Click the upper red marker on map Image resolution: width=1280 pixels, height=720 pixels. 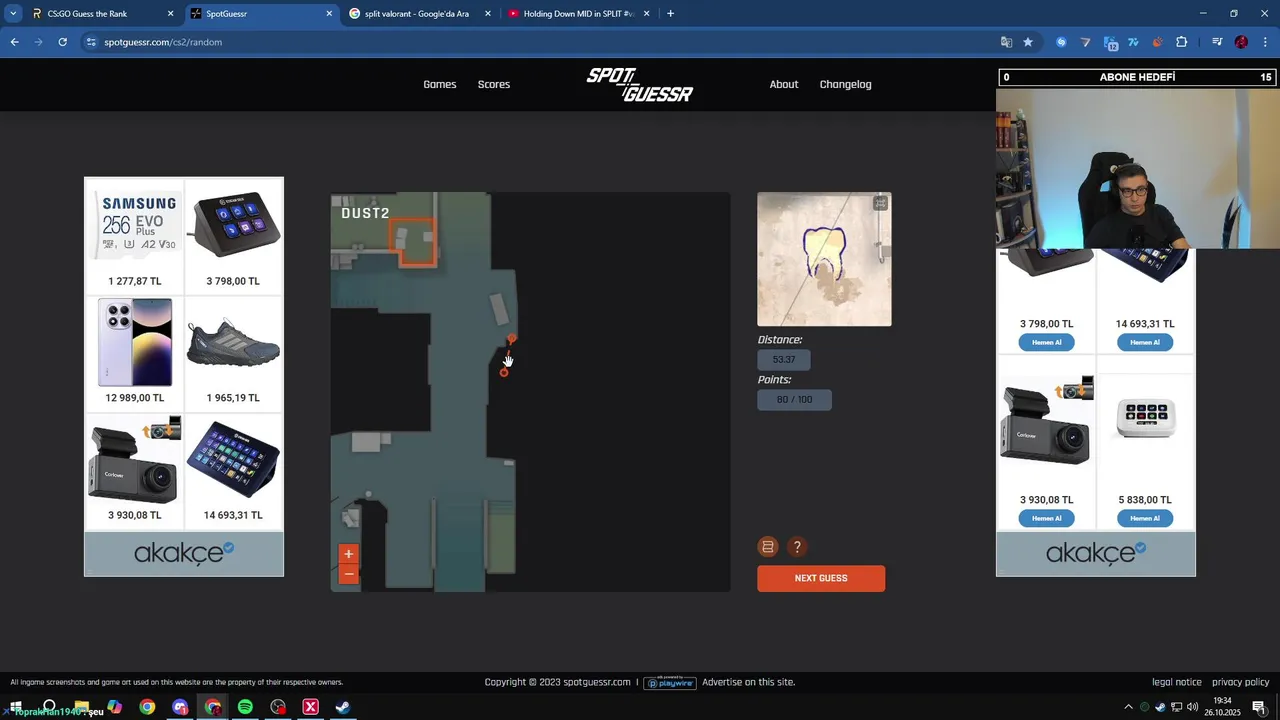[x=512, y=340]
